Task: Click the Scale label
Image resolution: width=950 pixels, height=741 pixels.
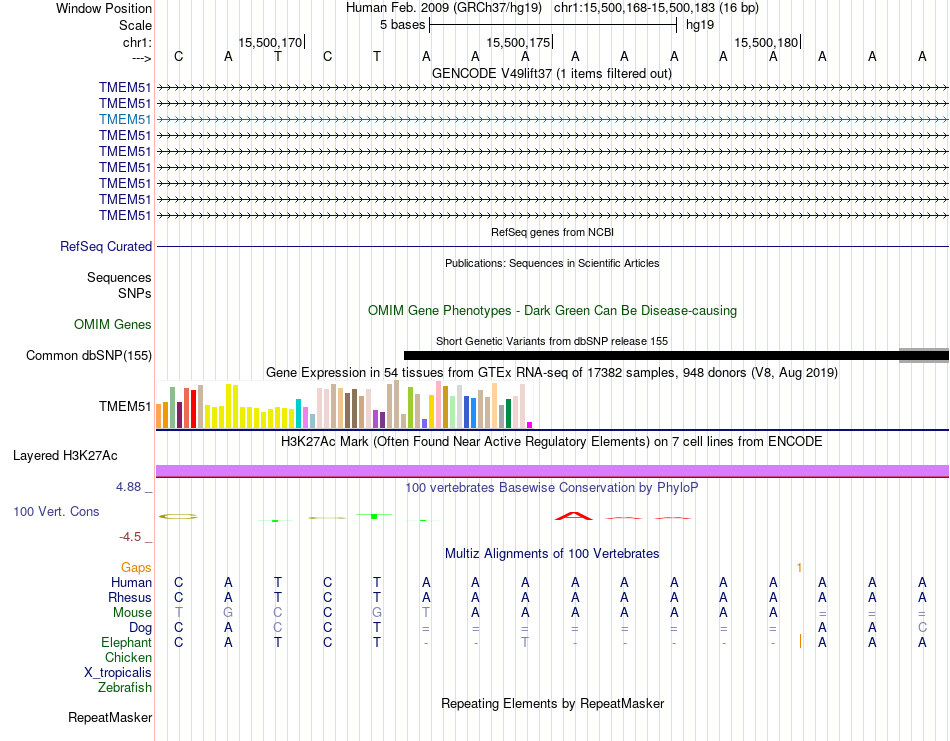Action: coord(135,25)
